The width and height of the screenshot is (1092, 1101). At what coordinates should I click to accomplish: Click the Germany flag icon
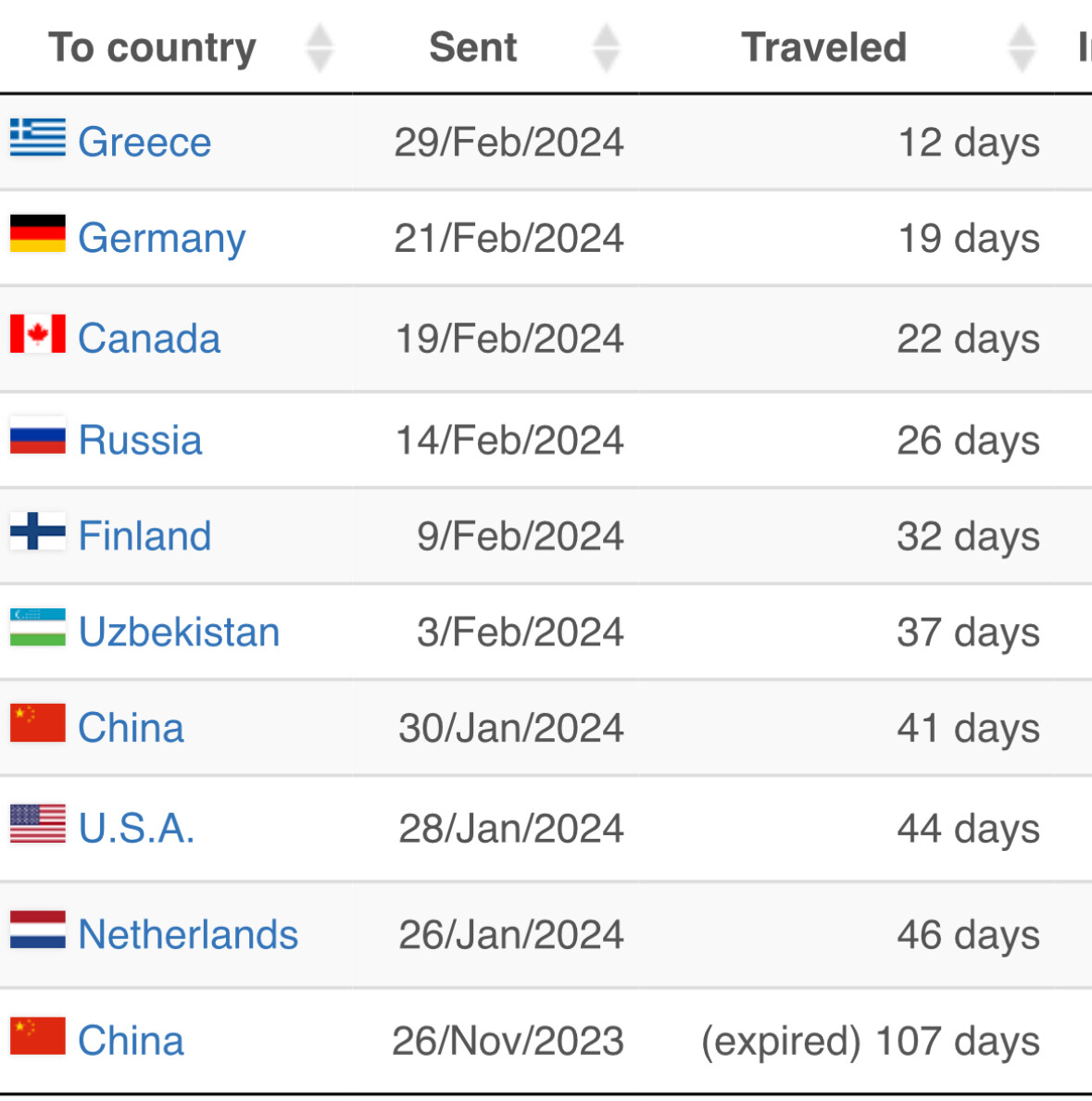point(38,234)
